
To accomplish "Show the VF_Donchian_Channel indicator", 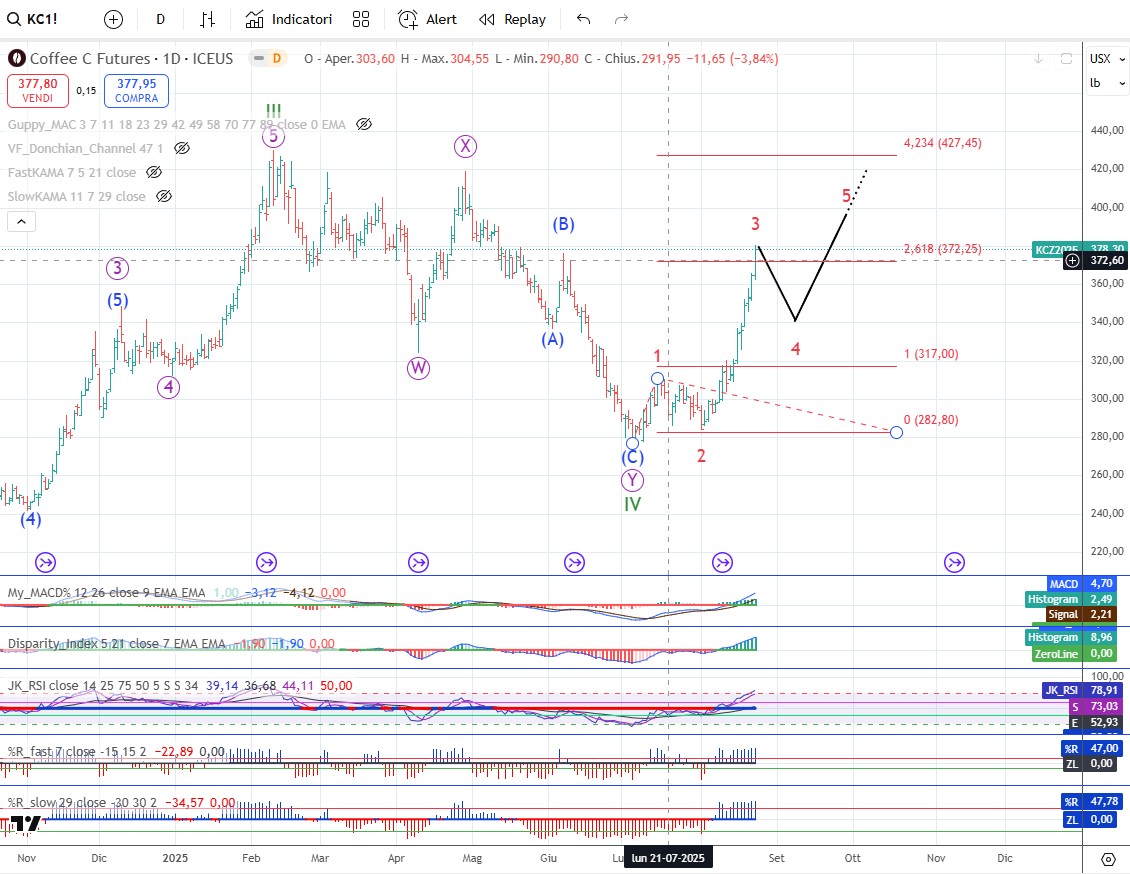I will pyautogui.click(x=182, y=148).
